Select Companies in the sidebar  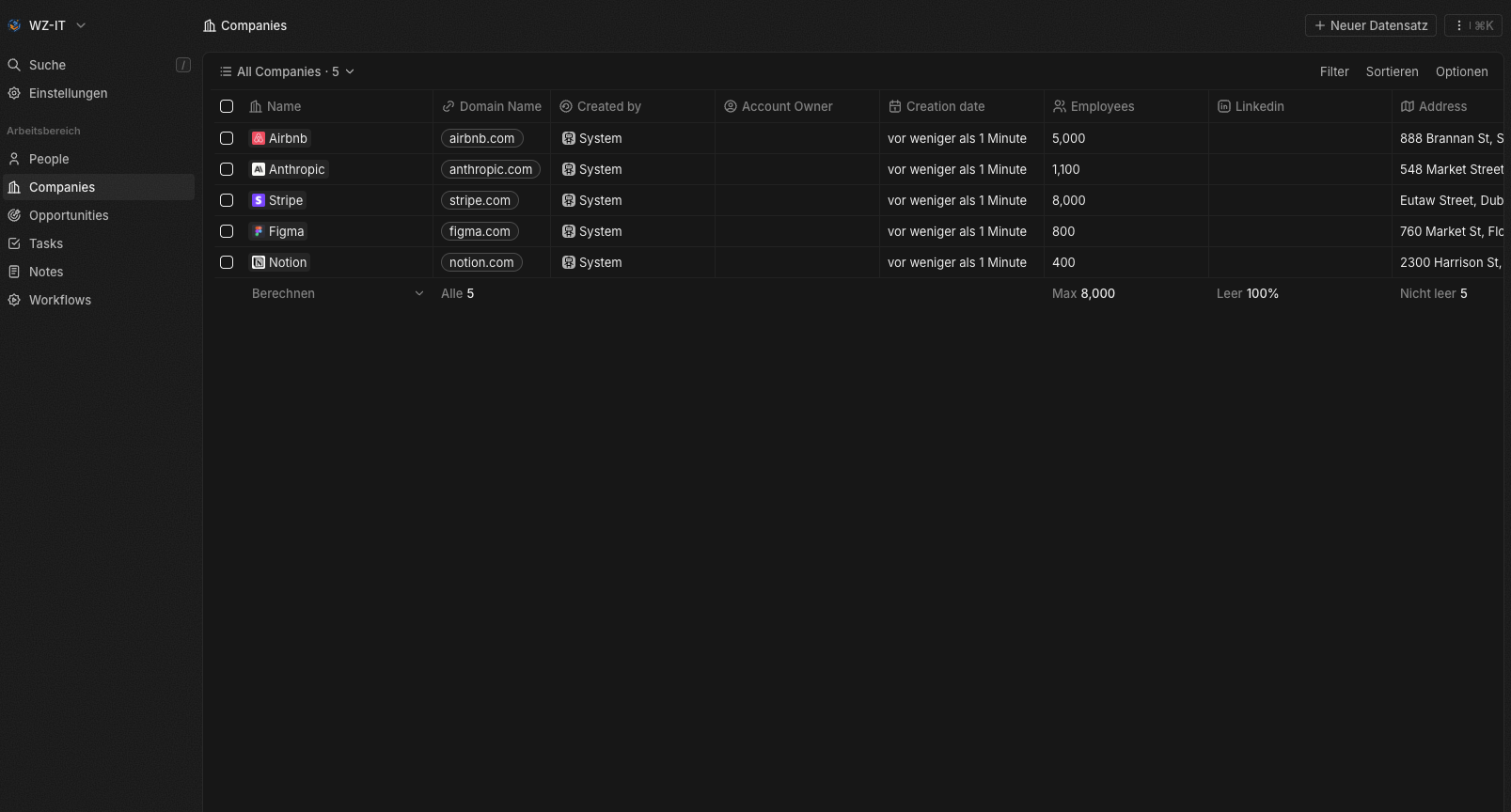(99, 187)
